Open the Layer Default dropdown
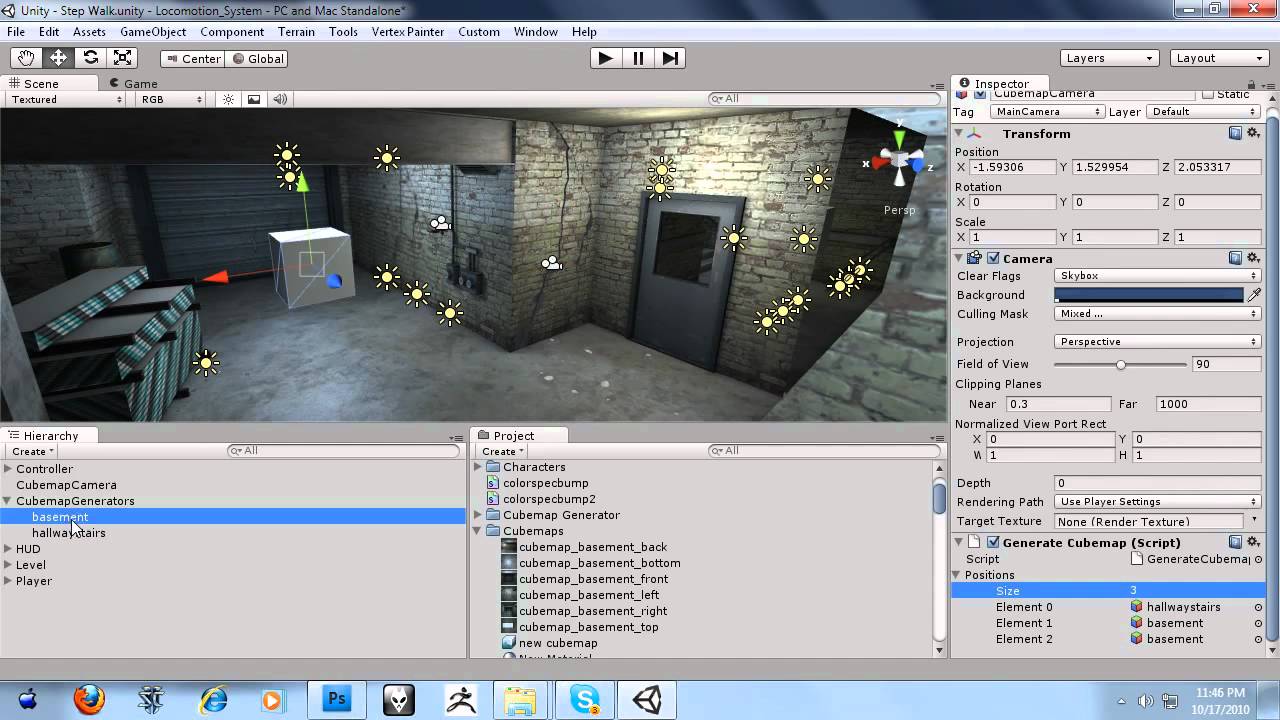 point(1203,112)
